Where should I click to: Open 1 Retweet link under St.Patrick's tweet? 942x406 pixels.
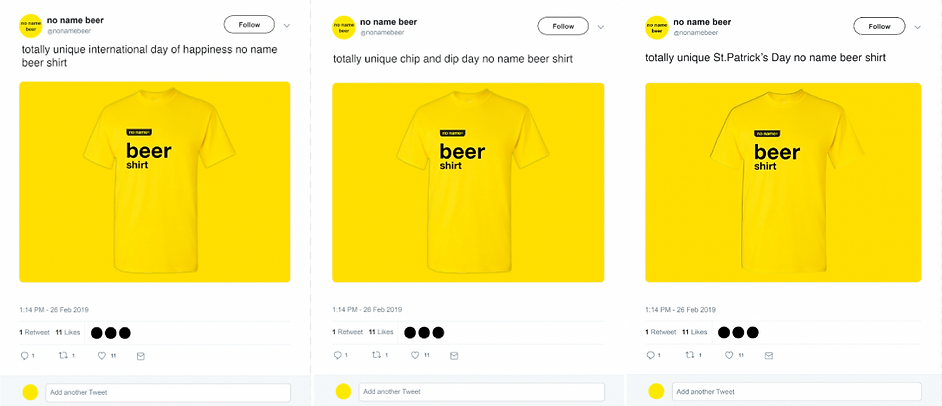click(x=660, y=332)
